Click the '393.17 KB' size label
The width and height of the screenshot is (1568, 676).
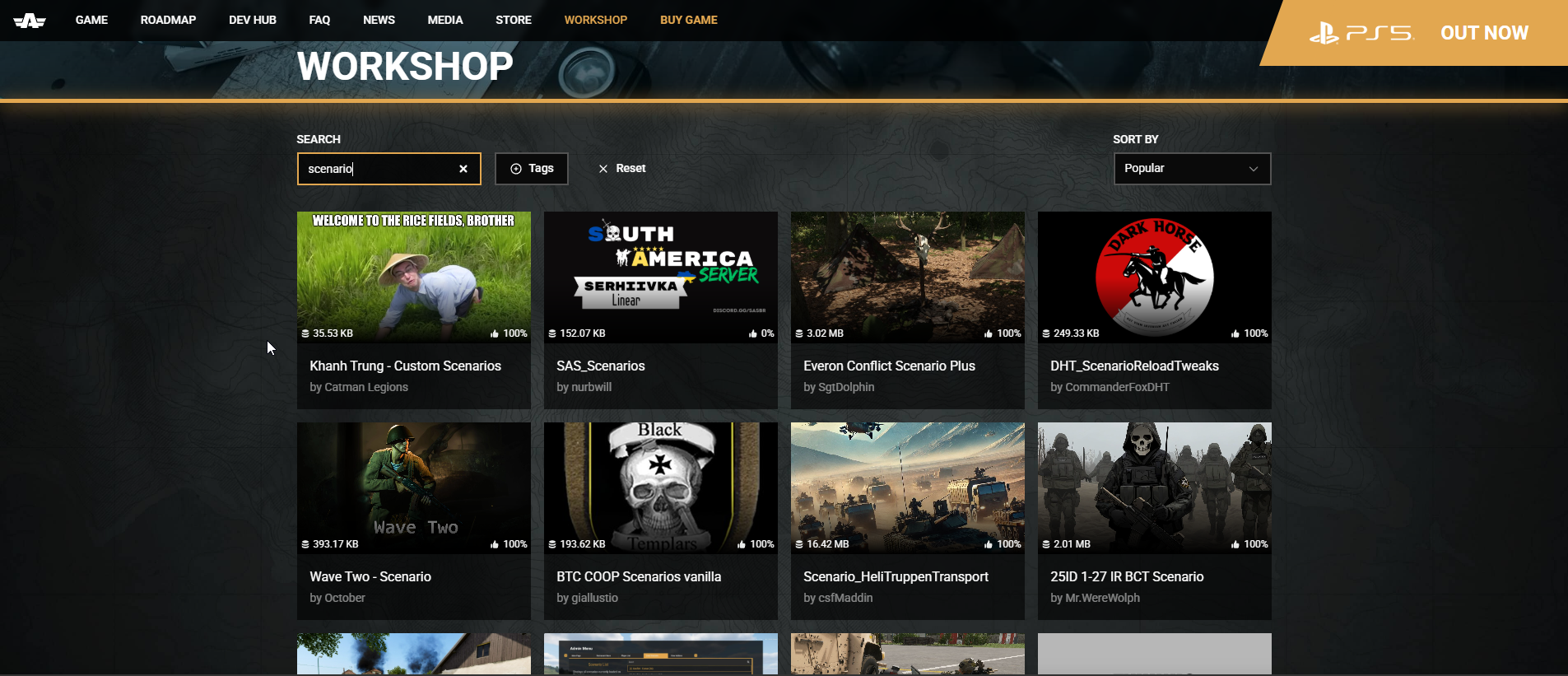336,544
